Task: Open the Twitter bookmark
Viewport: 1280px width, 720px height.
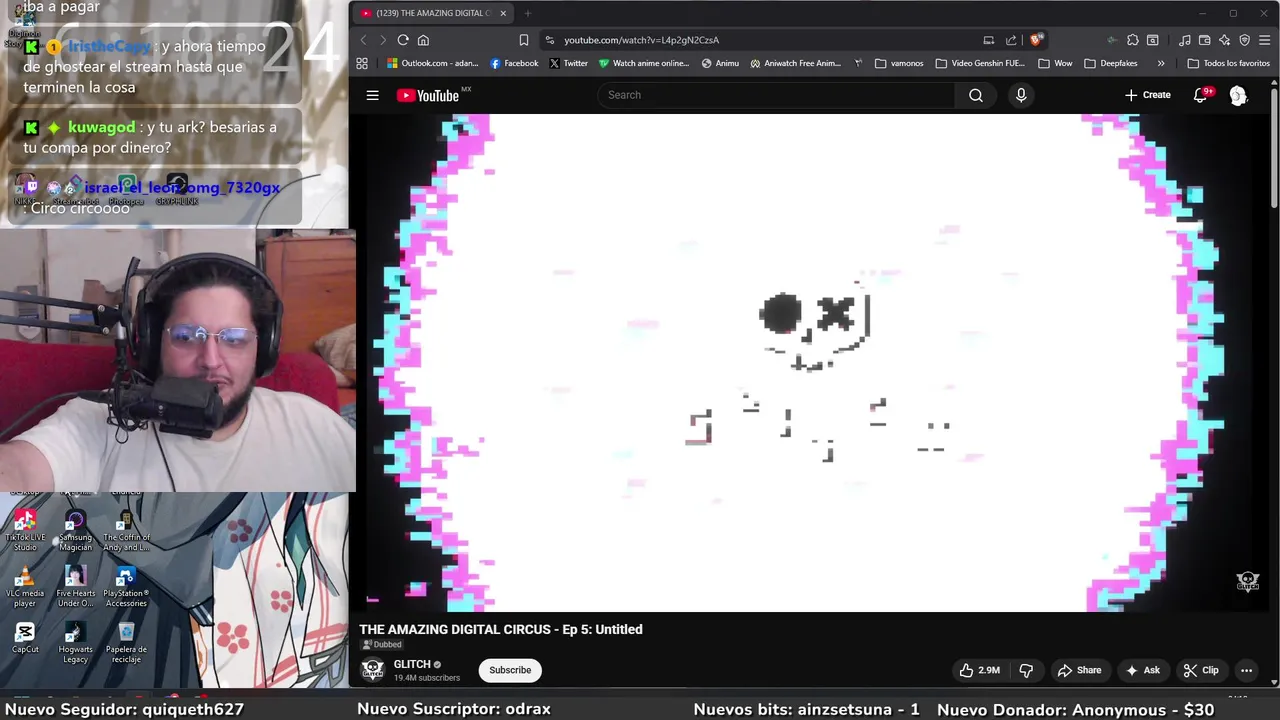Action: pos(568,63)
